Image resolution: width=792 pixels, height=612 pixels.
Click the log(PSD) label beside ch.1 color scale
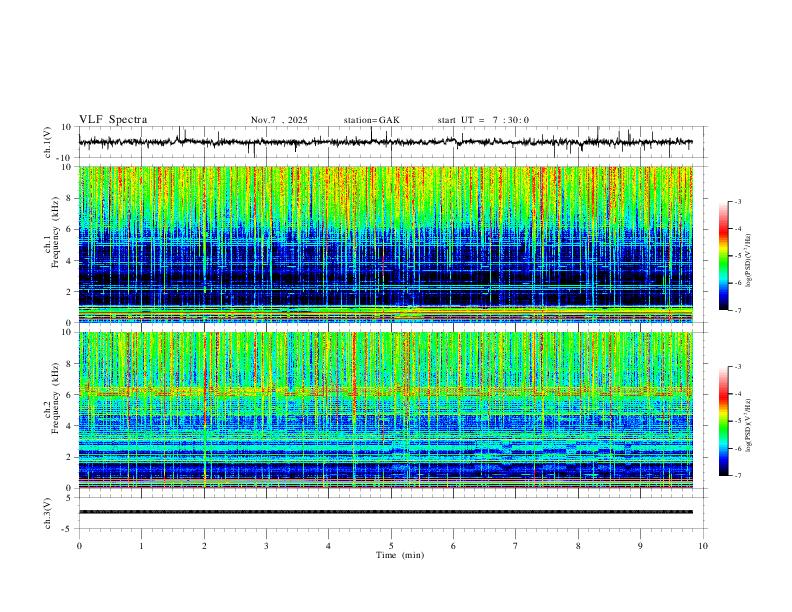tap(749, 260)
